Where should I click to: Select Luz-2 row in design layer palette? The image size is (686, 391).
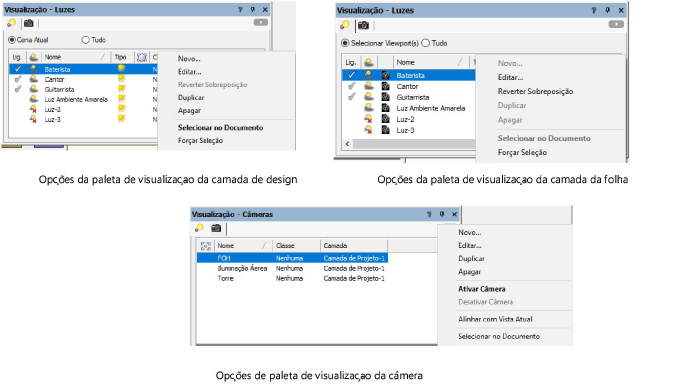(83, 109)
